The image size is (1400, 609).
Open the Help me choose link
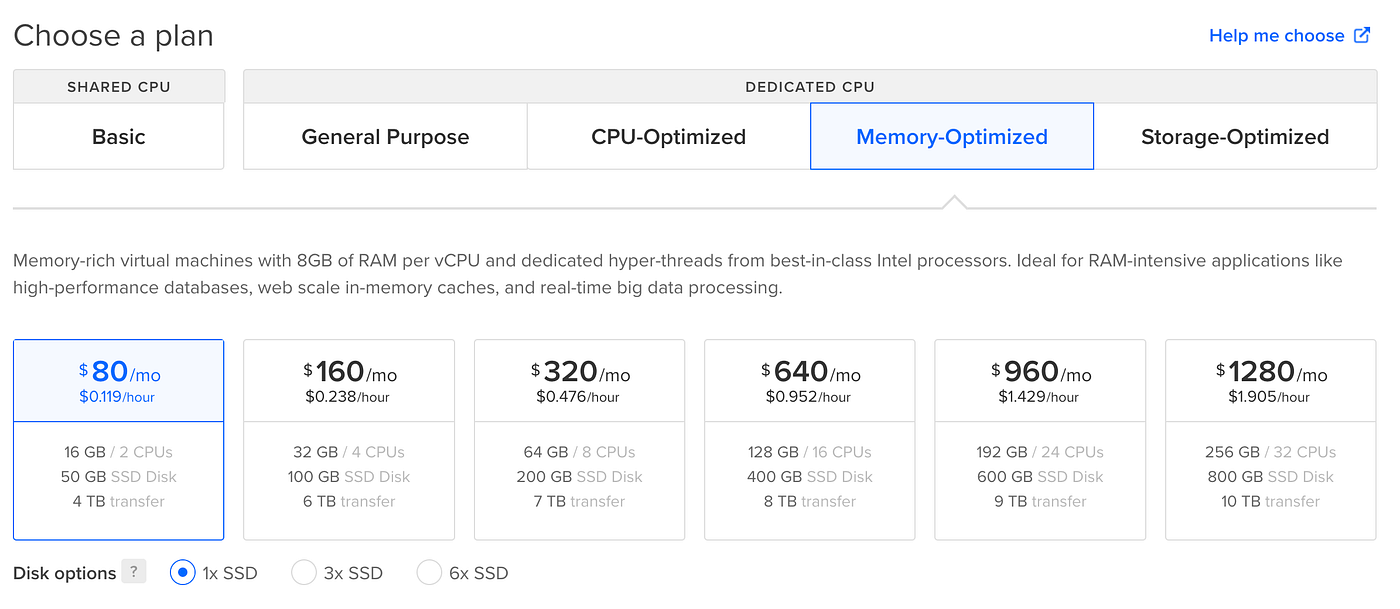pos(1276,36)
